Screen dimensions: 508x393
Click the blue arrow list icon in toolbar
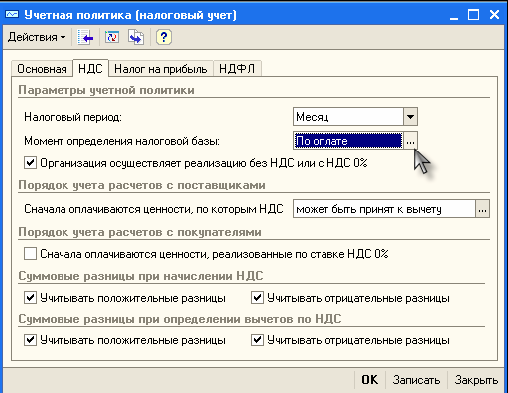click(85, 37)
